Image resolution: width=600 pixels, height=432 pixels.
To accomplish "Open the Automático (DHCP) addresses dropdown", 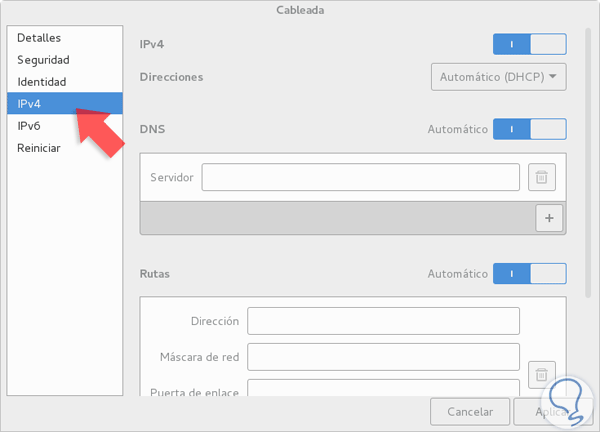I will (498, 76).
